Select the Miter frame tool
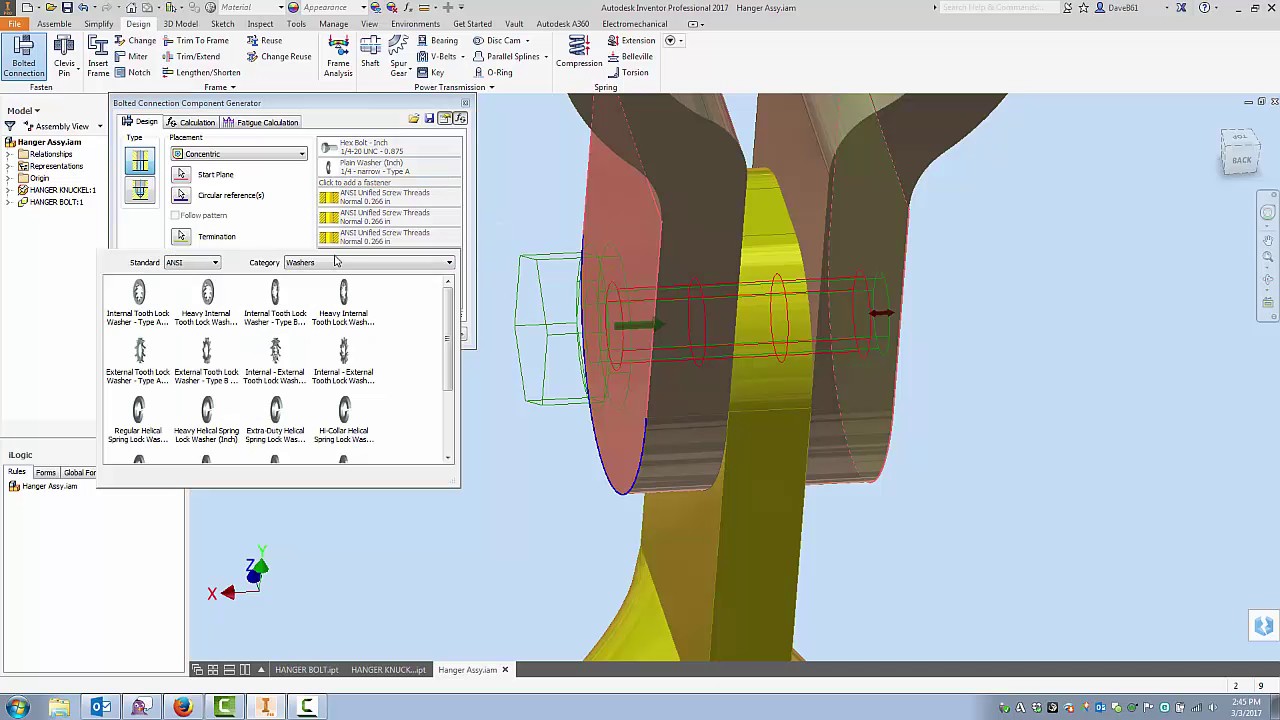The width and height of the screenshot is (1280, 720). click(x=131, y=57)
